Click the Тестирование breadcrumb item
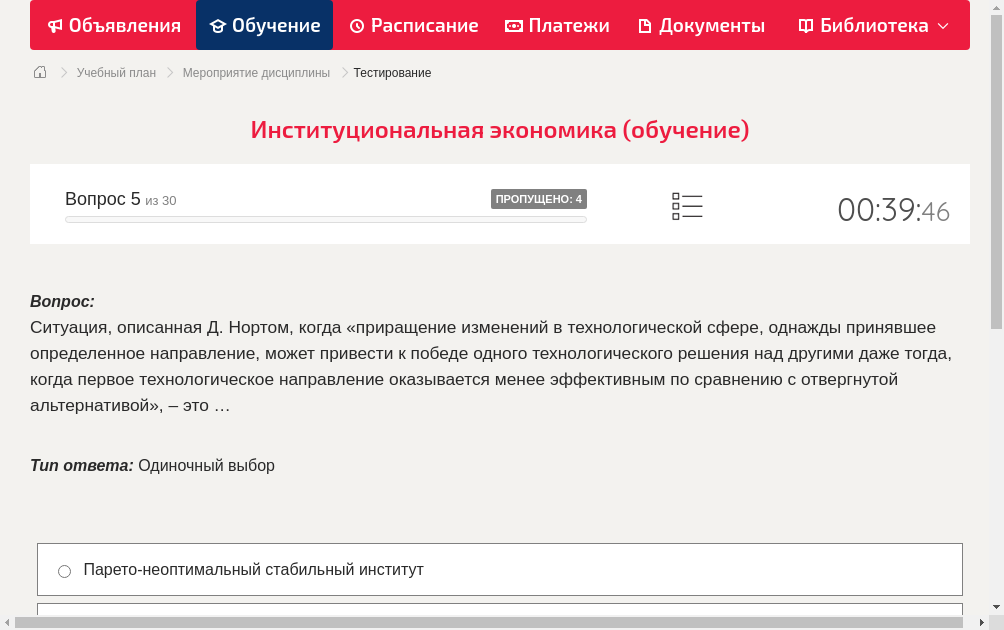This screenshot has height=630, width=1004. click(x=392, y=73)
